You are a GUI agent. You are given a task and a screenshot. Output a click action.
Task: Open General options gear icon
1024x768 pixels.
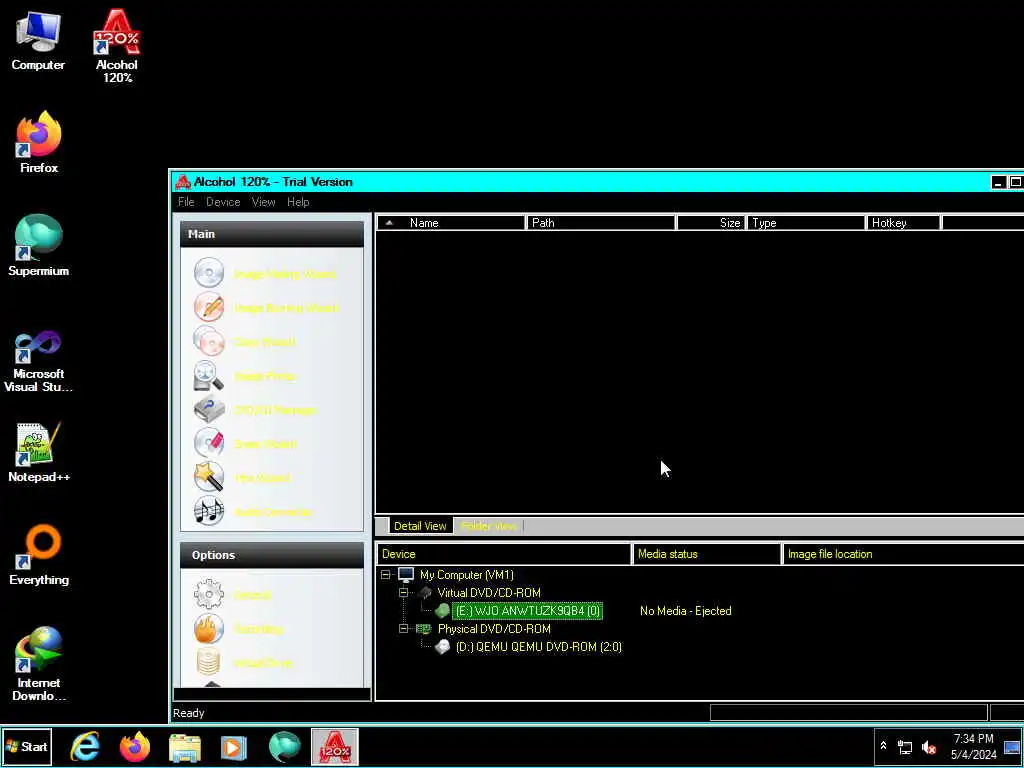(x=209, y=594)
